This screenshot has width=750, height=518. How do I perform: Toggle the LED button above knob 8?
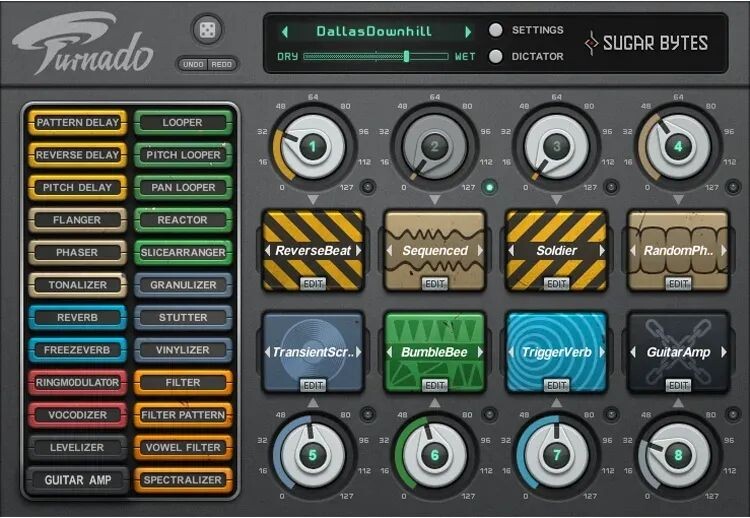click(x=733, y=414)
